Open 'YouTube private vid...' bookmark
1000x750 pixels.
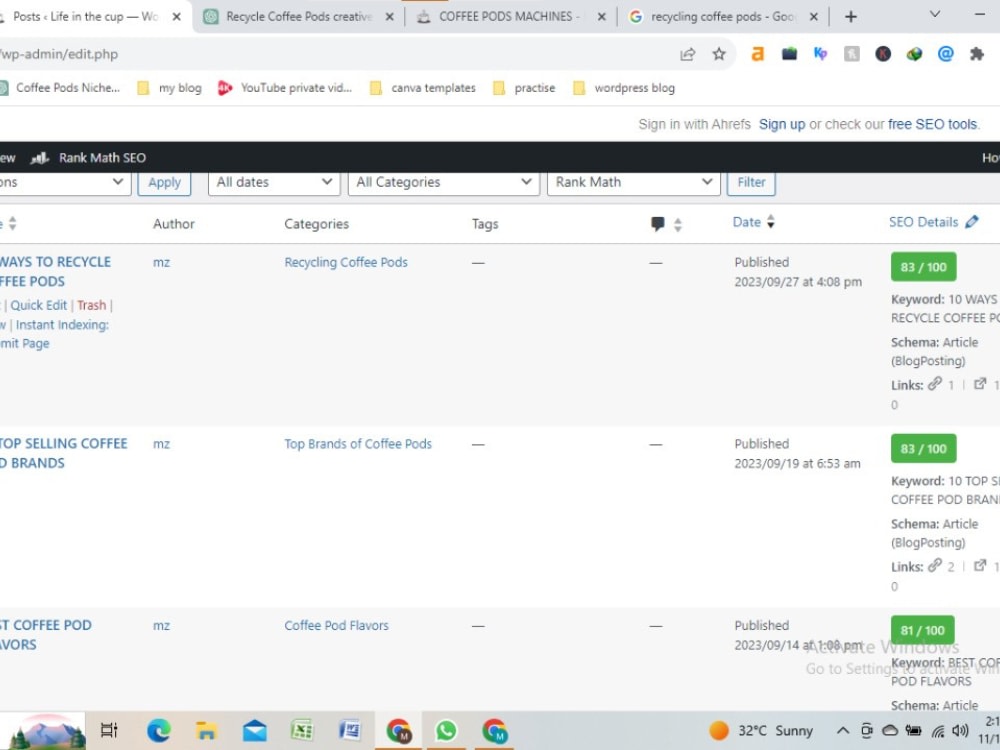click(x=285, y=88)
